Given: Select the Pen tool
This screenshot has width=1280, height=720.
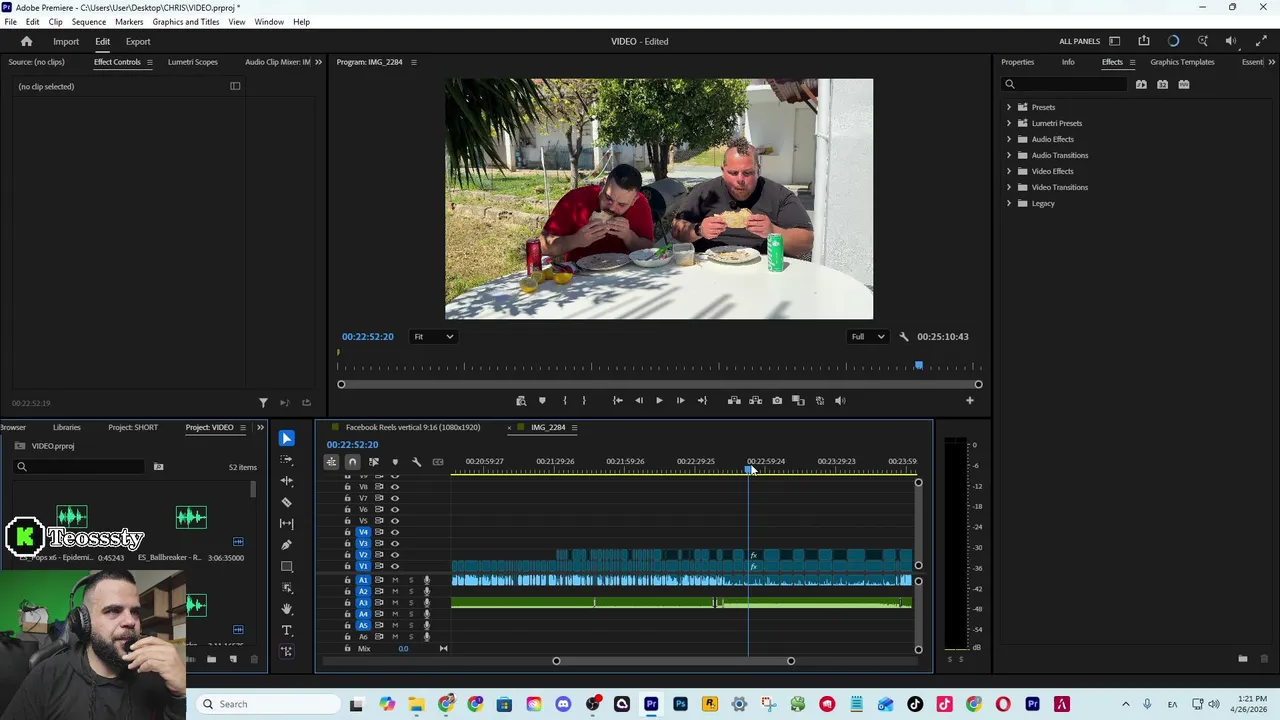Looking at the screenshot, I should (287, 545).
